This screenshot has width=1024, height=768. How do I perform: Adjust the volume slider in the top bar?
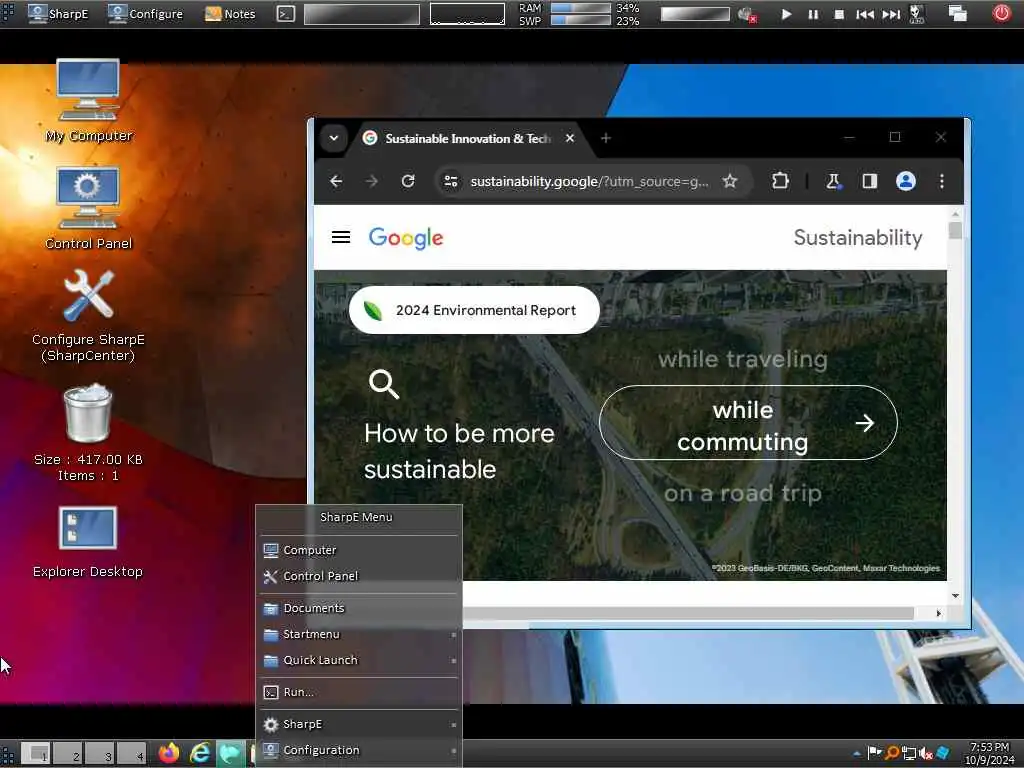click(695, 14)
